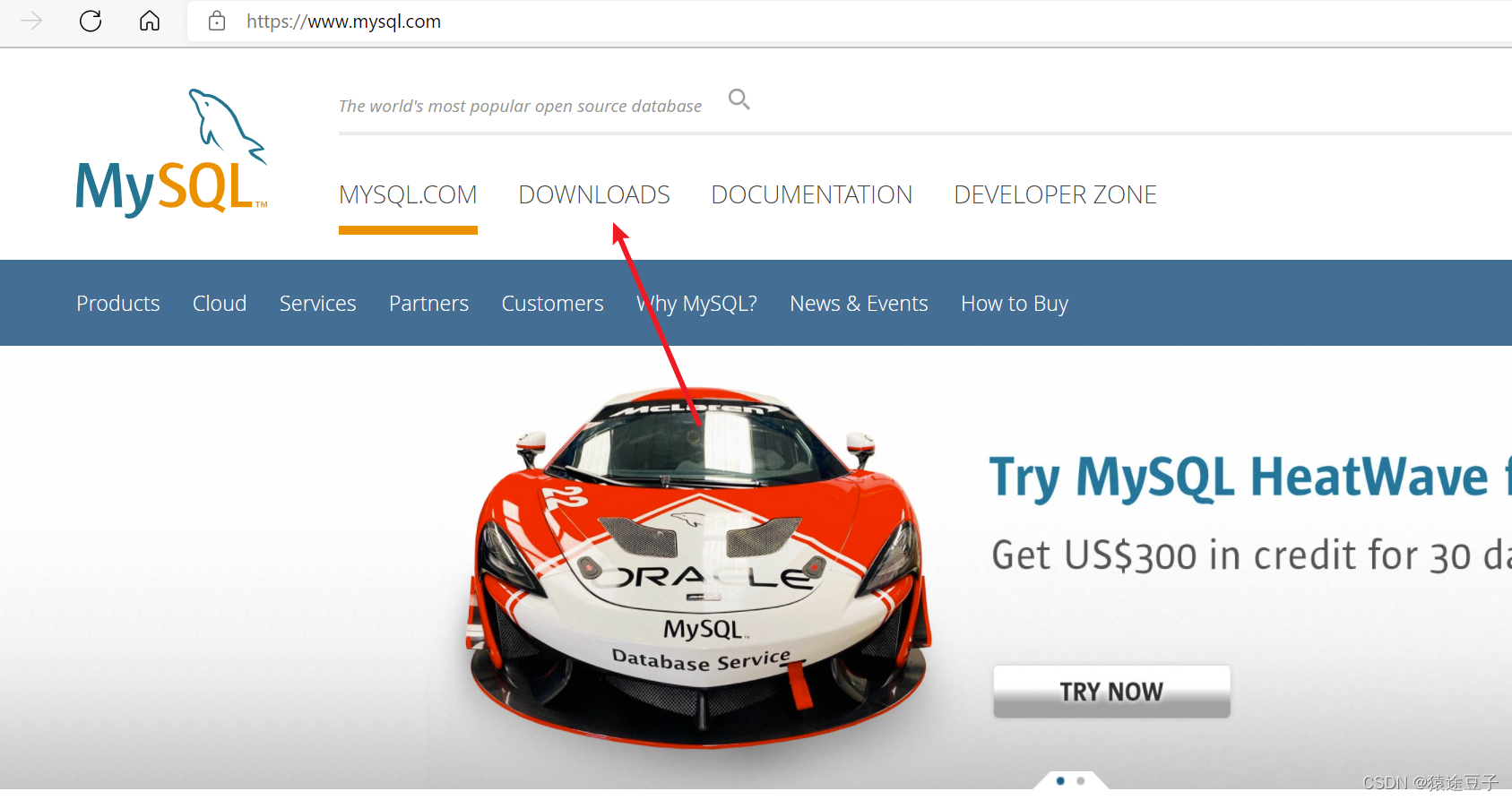Screen dimensions: 1512x800
Task: Open the Customers menu item
Action: pyautogui.click(x=553, y=304)
